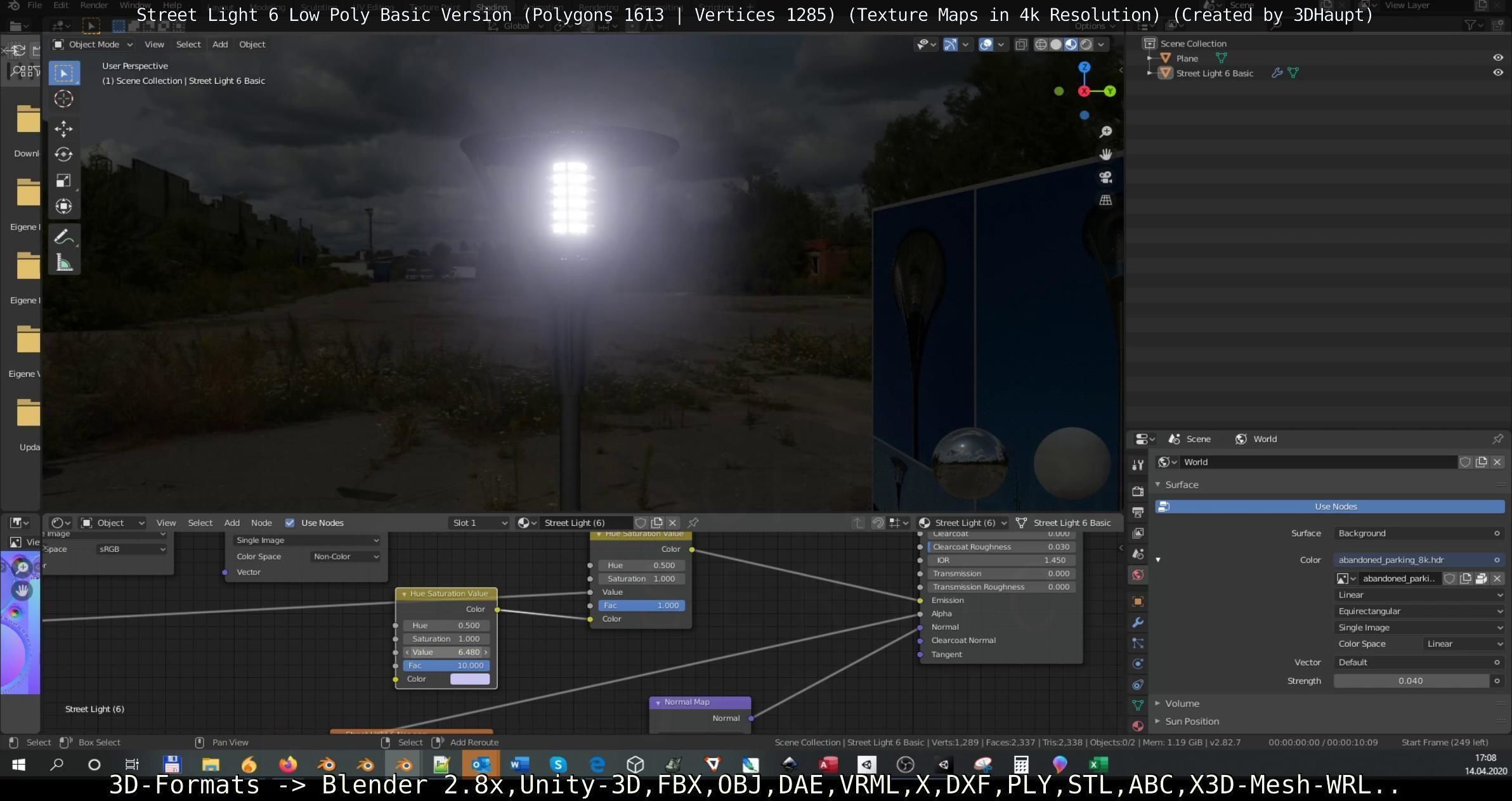Select the Rotate tool
Viewport: 1512px width, 801px height.
[x=63, y=155]
